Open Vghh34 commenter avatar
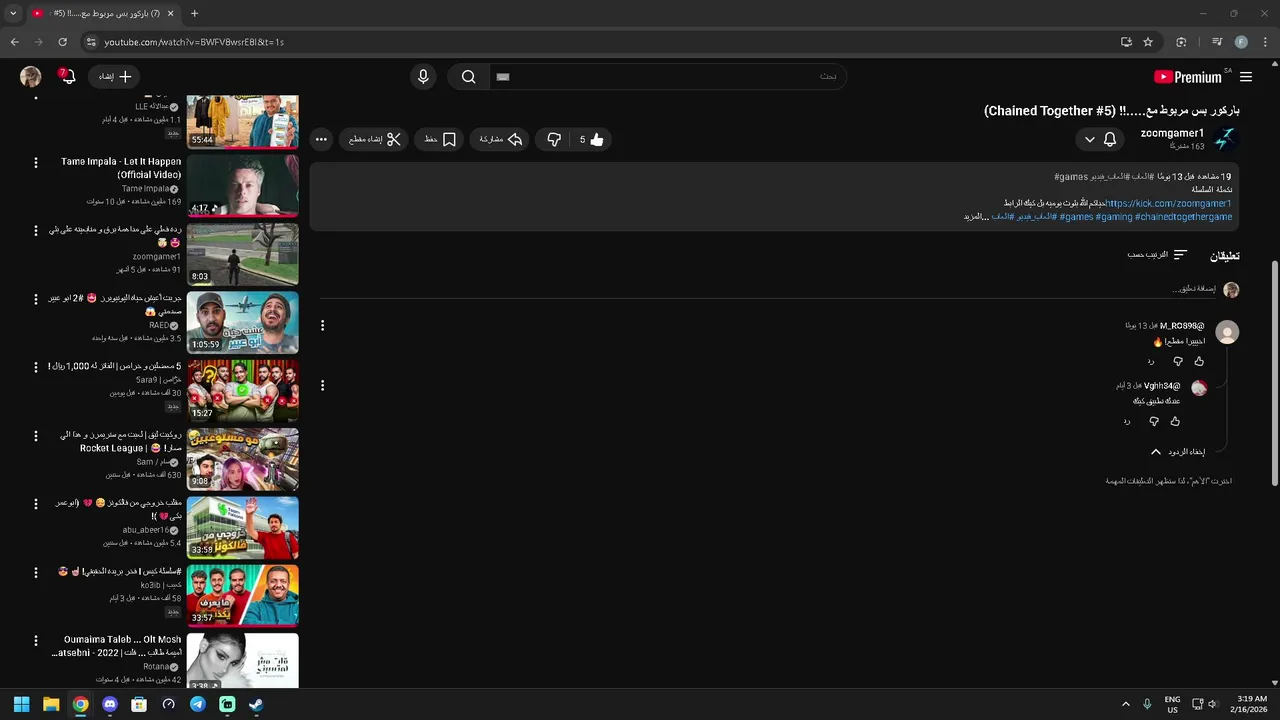The width and height of the screenshot is (1280, 720). coord(1199,388)
